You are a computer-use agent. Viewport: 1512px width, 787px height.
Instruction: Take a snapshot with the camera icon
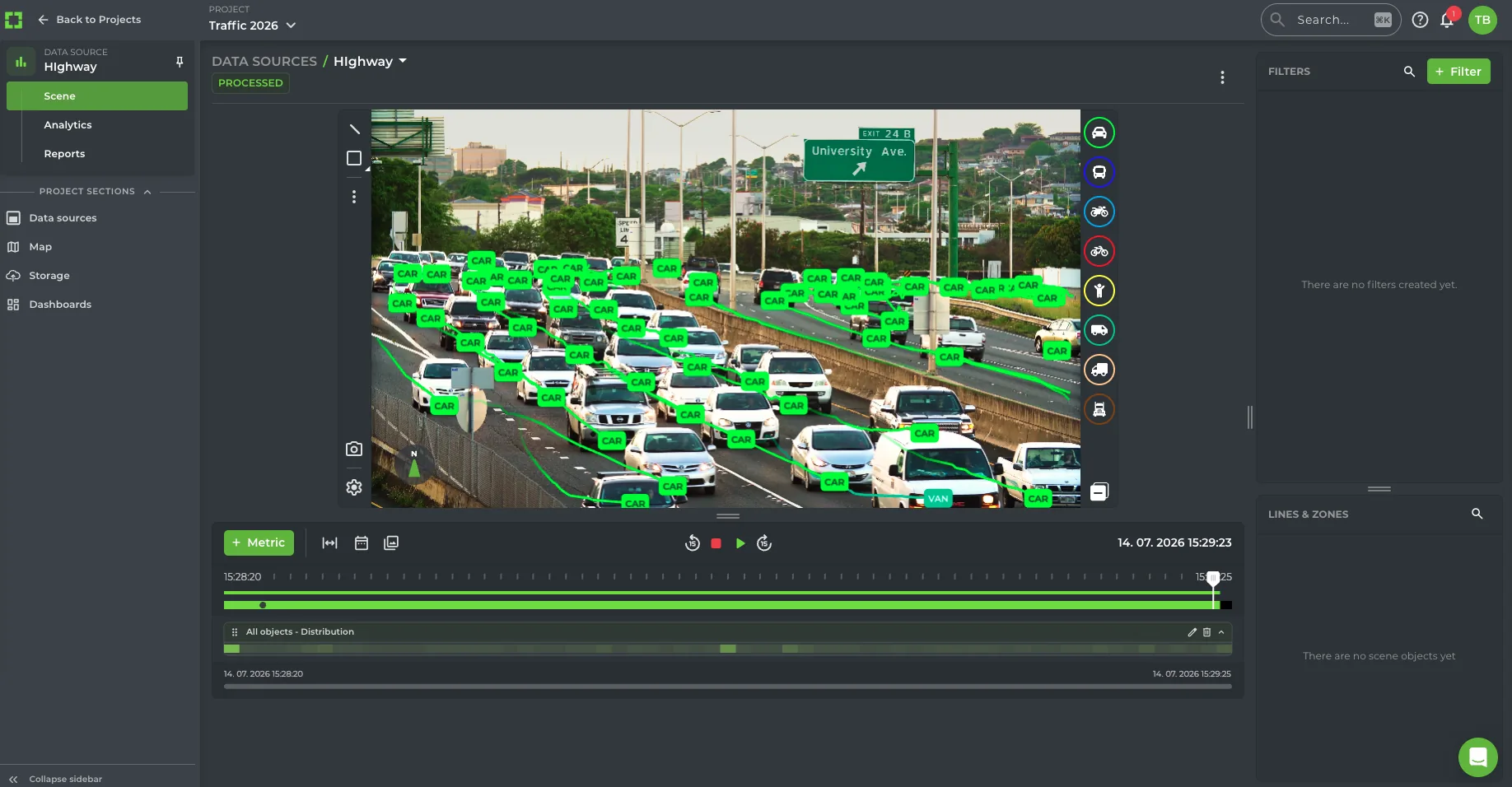pyautogui.click(x=354, y=449)
